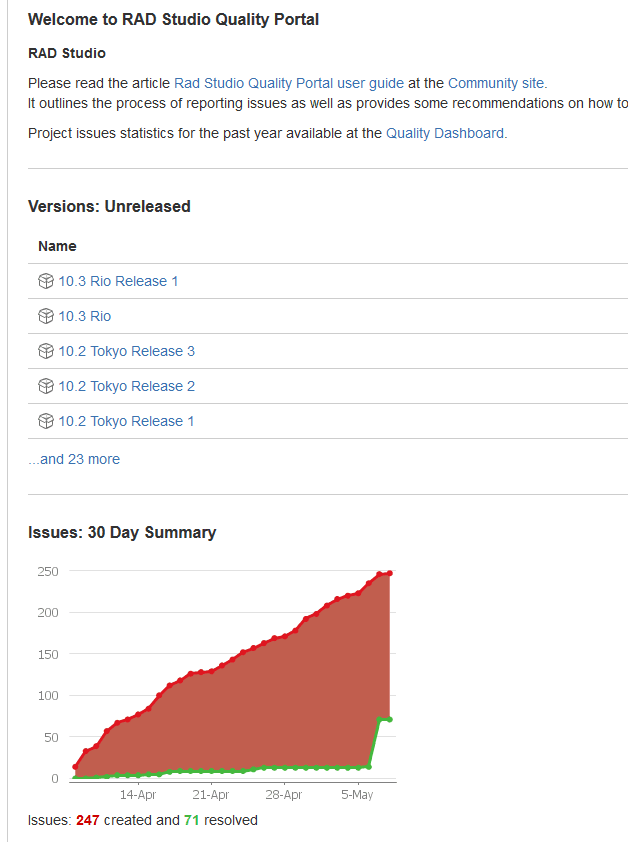
Task: Click the last green point on the resolved-issues line
Action: tap(389, 720)
